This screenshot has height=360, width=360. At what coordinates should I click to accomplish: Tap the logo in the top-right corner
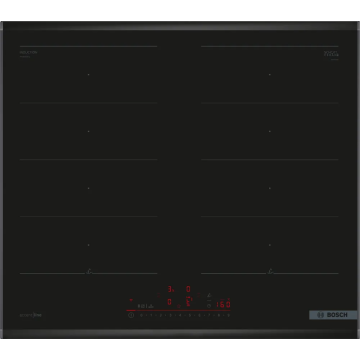[x=331, y=54]
